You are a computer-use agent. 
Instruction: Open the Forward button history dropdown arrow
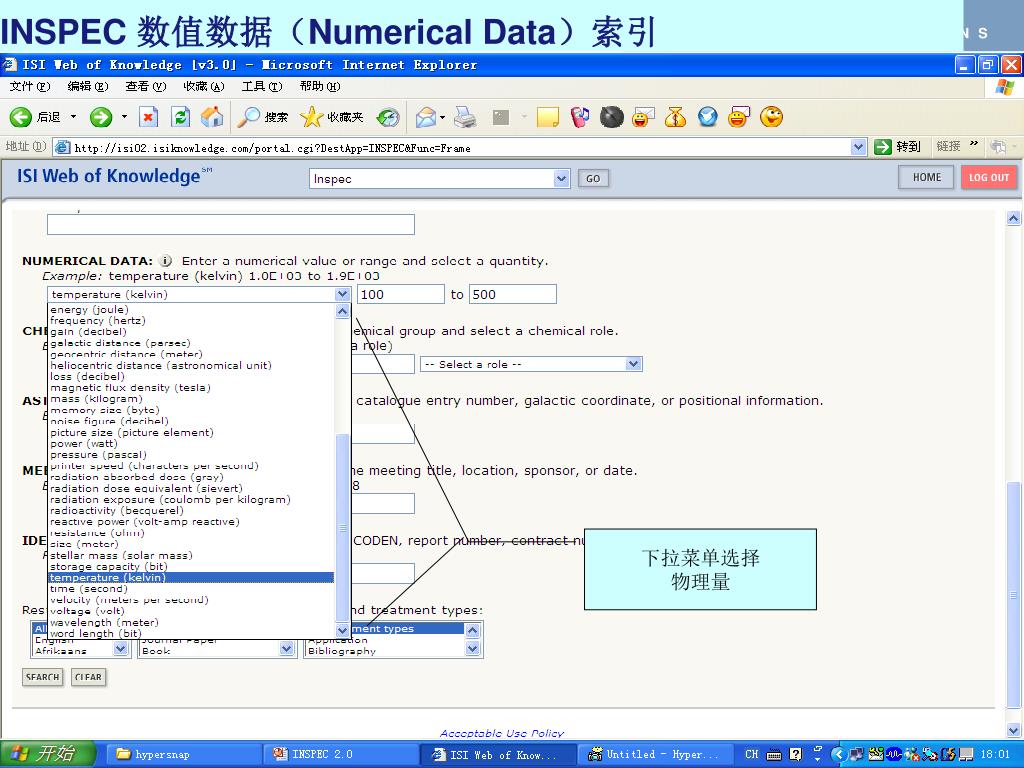pyautogui.click(x=124, y=118)
